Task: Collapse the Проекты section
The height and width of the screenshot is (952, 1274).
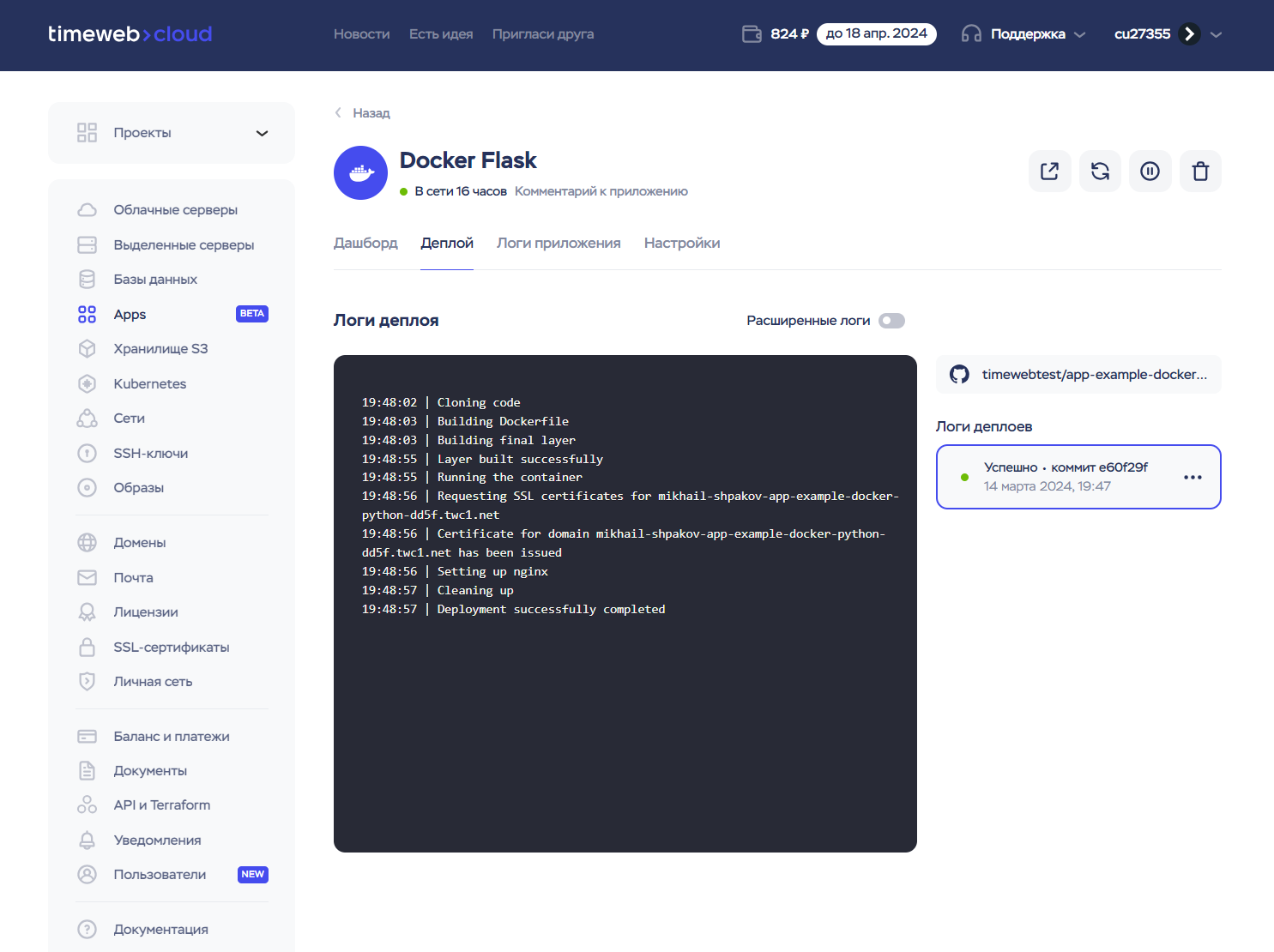Action: point(262,133)
